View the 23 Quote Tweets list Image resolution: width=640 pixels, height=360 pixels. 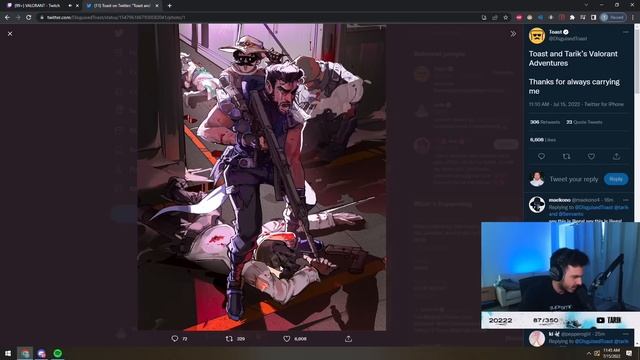[584, 122]
